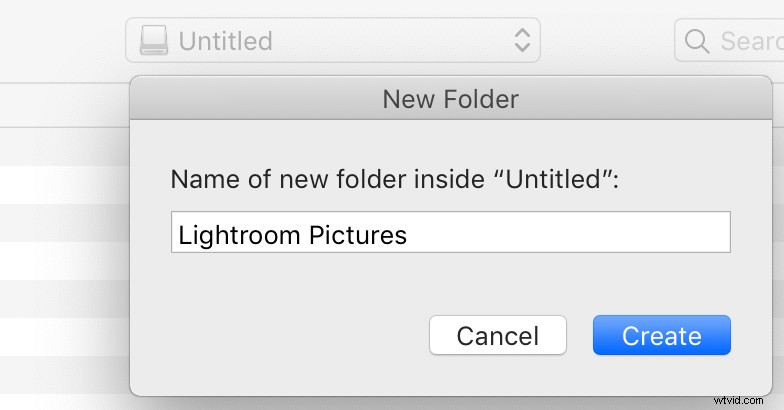Click the New Folder dialog title bar

click(450, 98)
